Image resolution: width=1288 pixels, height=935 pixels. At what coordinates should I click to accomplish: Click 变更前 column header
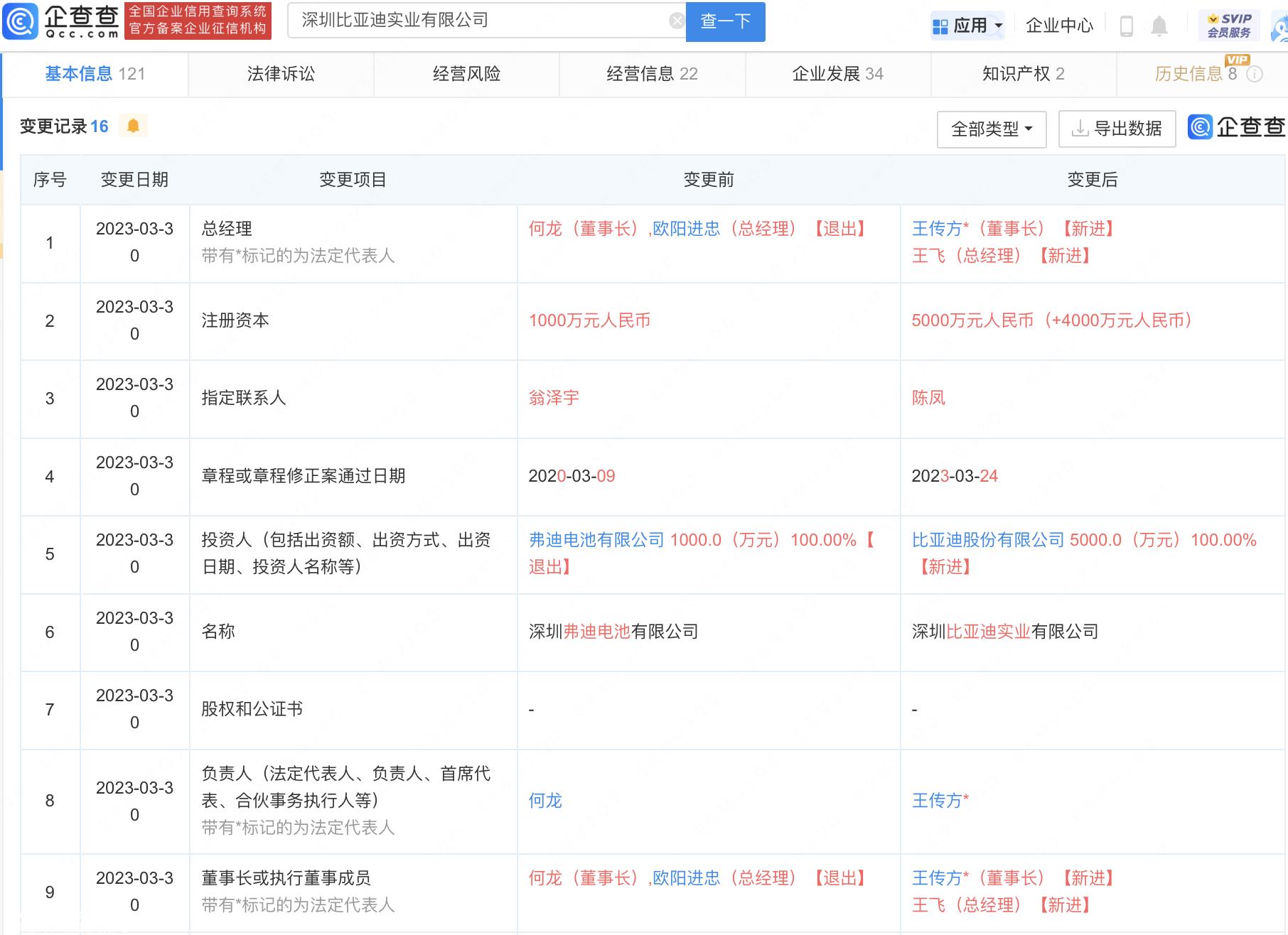coord(709,180)
